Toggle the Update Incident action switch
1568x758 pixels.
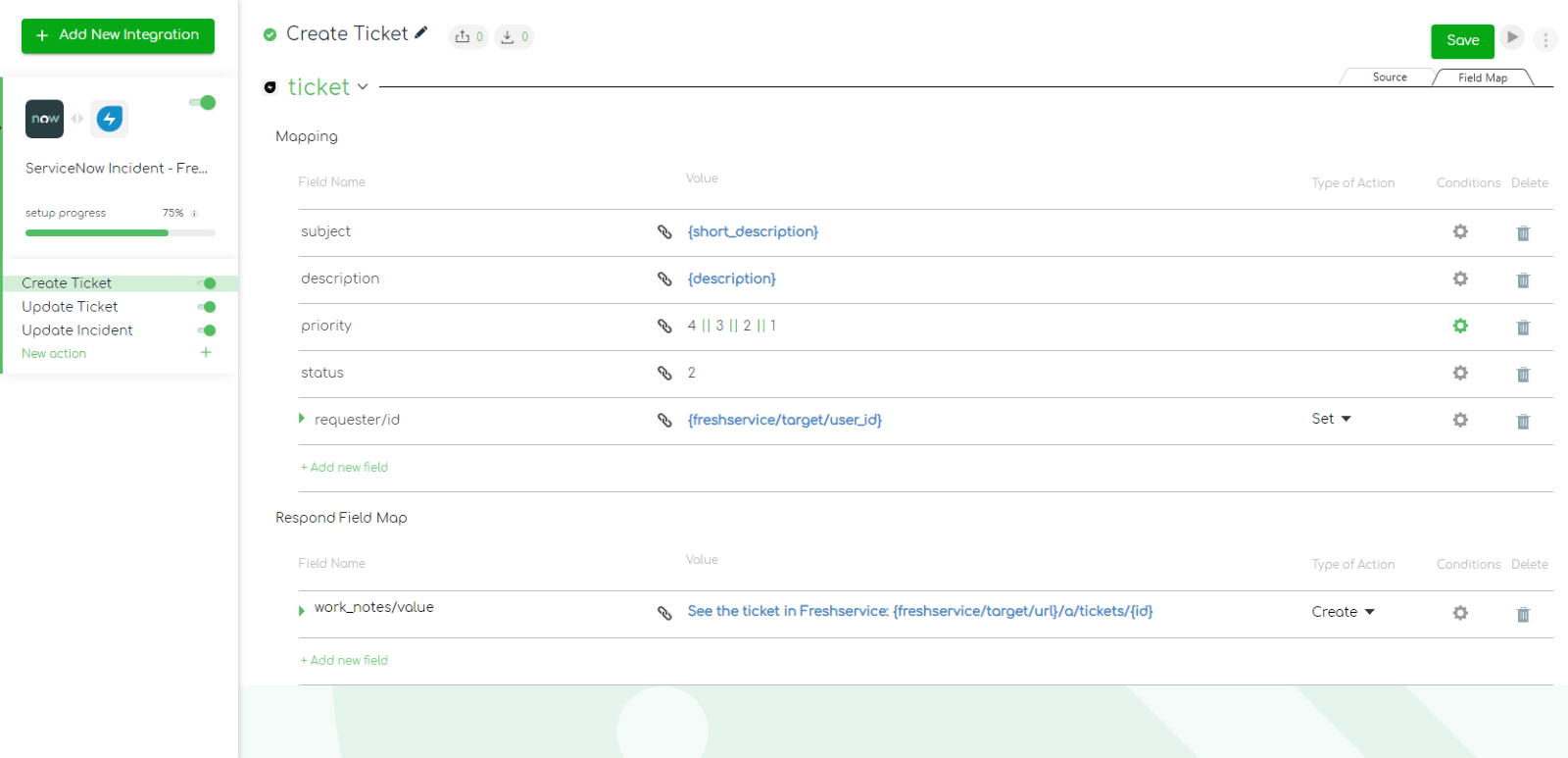[207, 330]
